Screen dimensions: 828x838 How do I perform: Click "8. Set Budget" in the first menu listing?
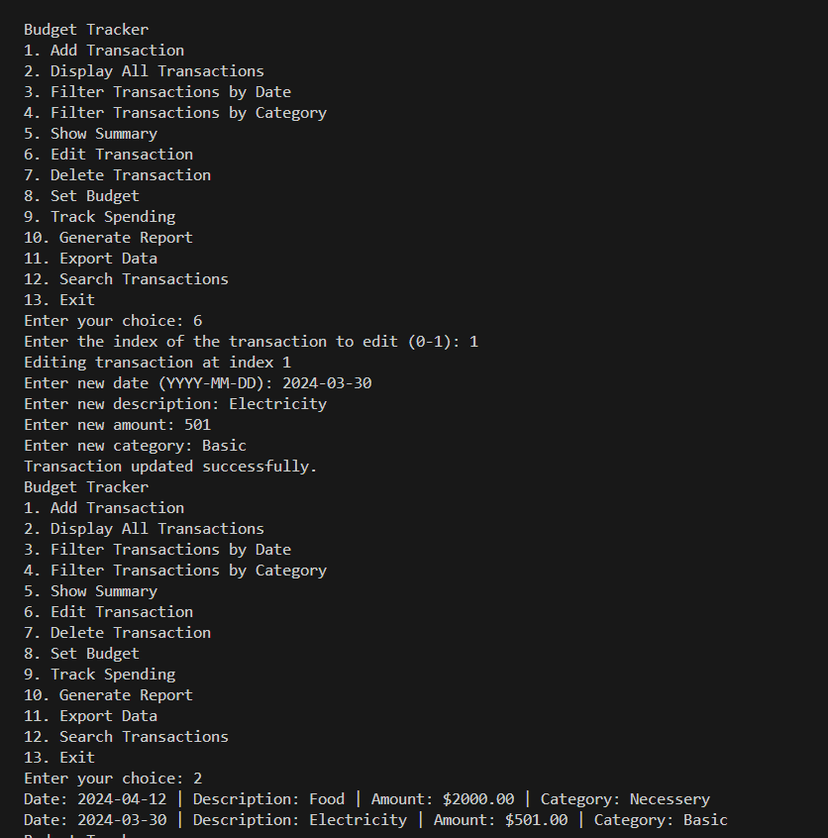pyautogui.click(x=82, y=196)
